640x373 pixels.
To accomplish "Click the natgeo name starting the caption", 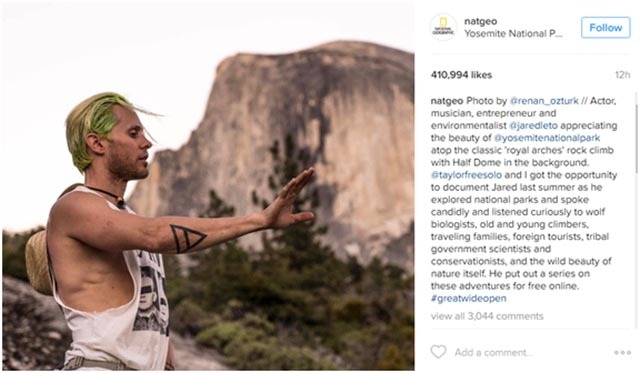I will point(447,101).
